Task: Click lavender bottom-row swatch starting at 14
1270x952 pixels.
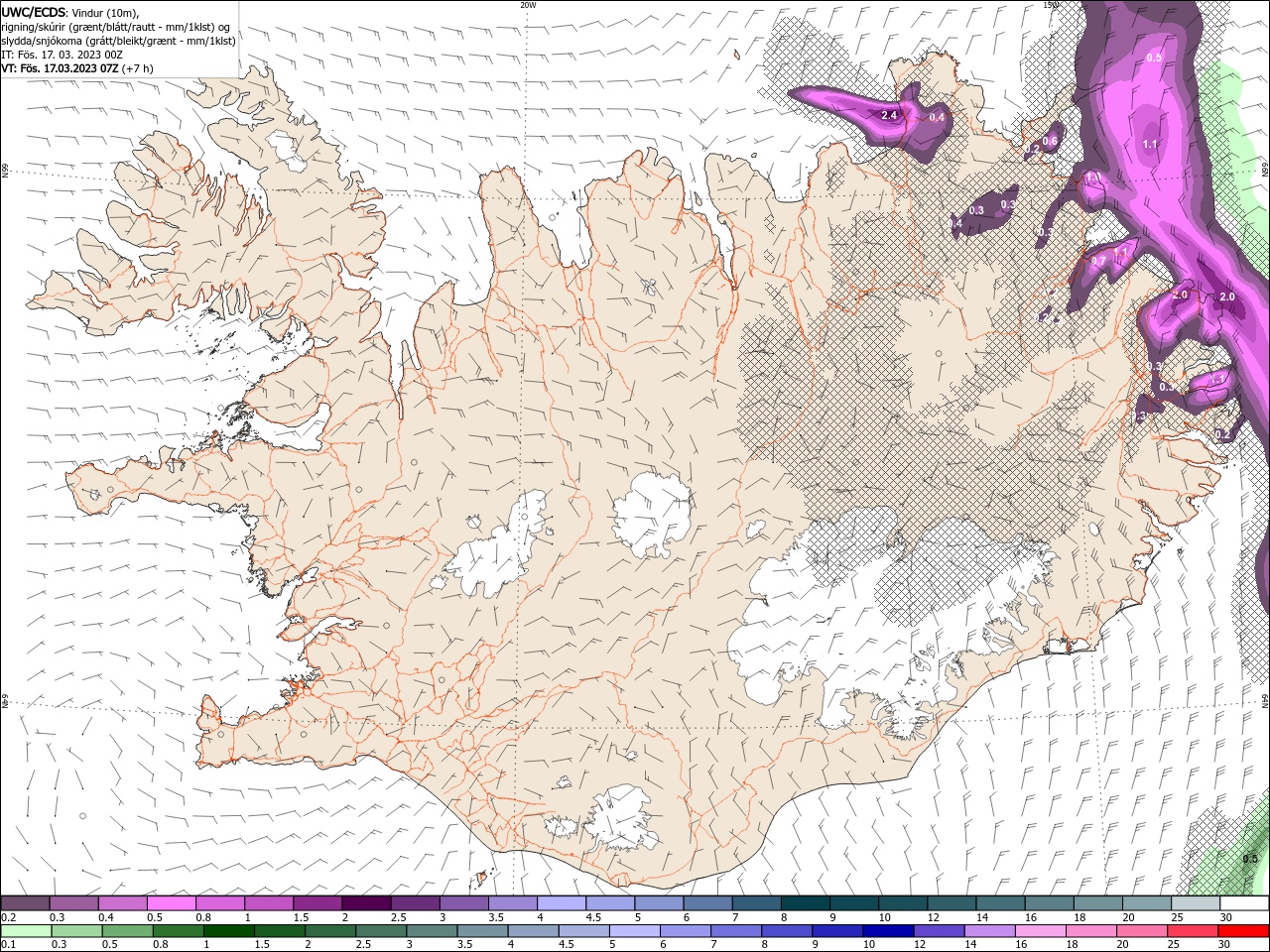Action: tap(990, 931)
